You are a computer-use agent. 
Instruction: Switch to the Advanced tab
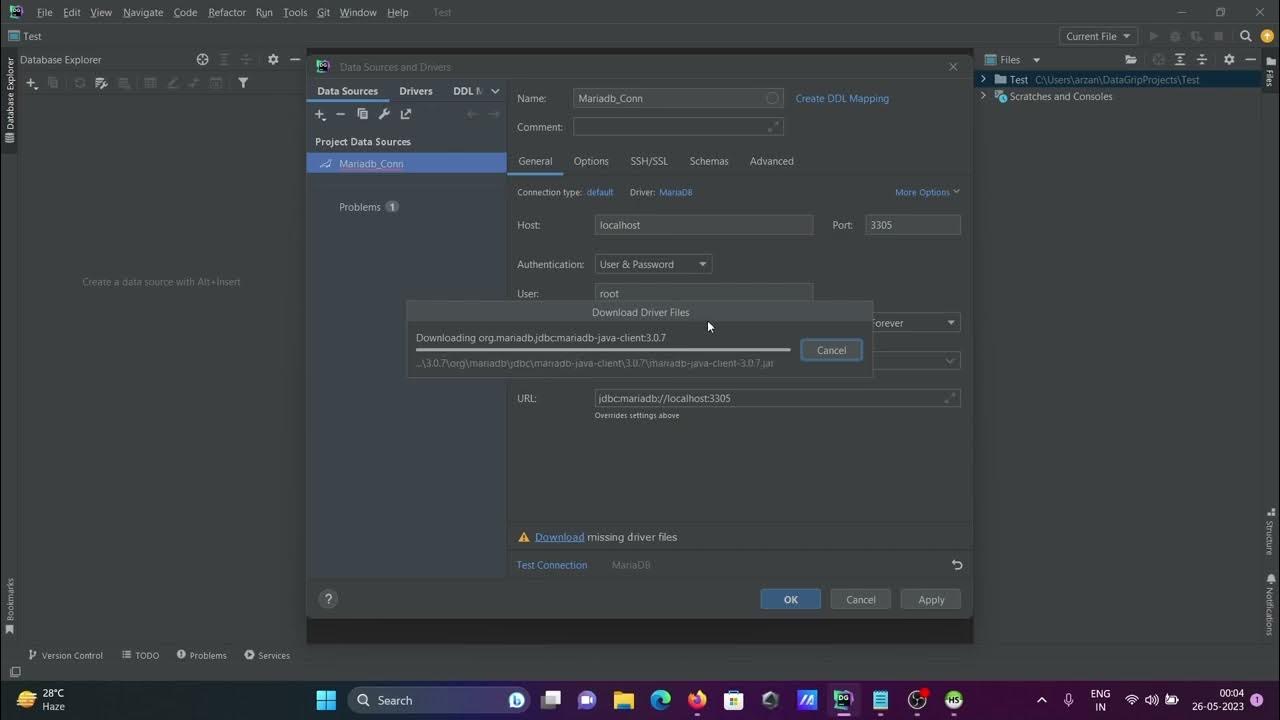tap(772, 161)
